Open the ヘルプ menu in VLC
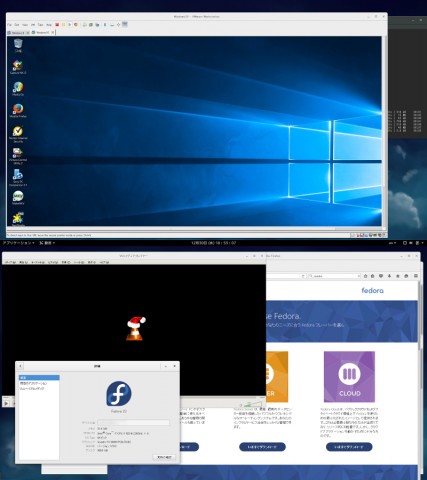 pyautogui.click(x=104, y=263)
